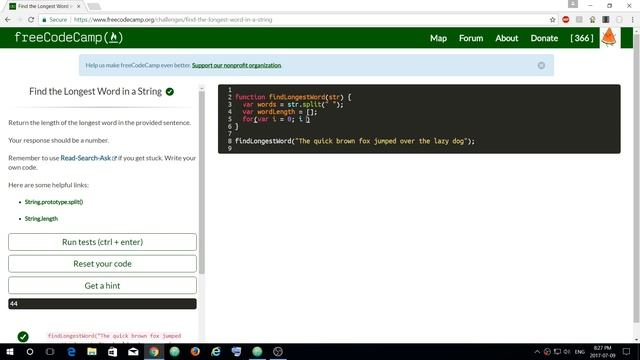640x360 pixels.
Task: Close the Find the Longest Word tab
Action: 79,6
